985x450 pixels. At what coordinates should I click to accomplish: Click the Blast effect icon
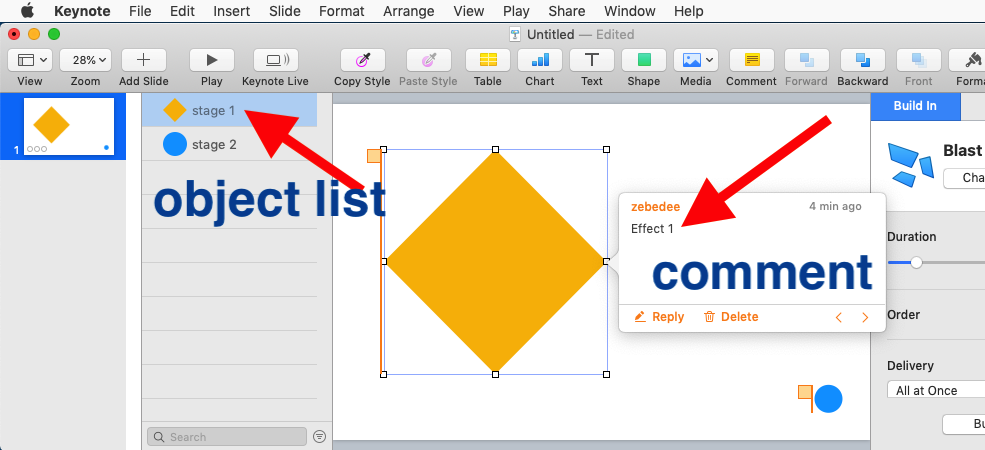tap(911, 163)
